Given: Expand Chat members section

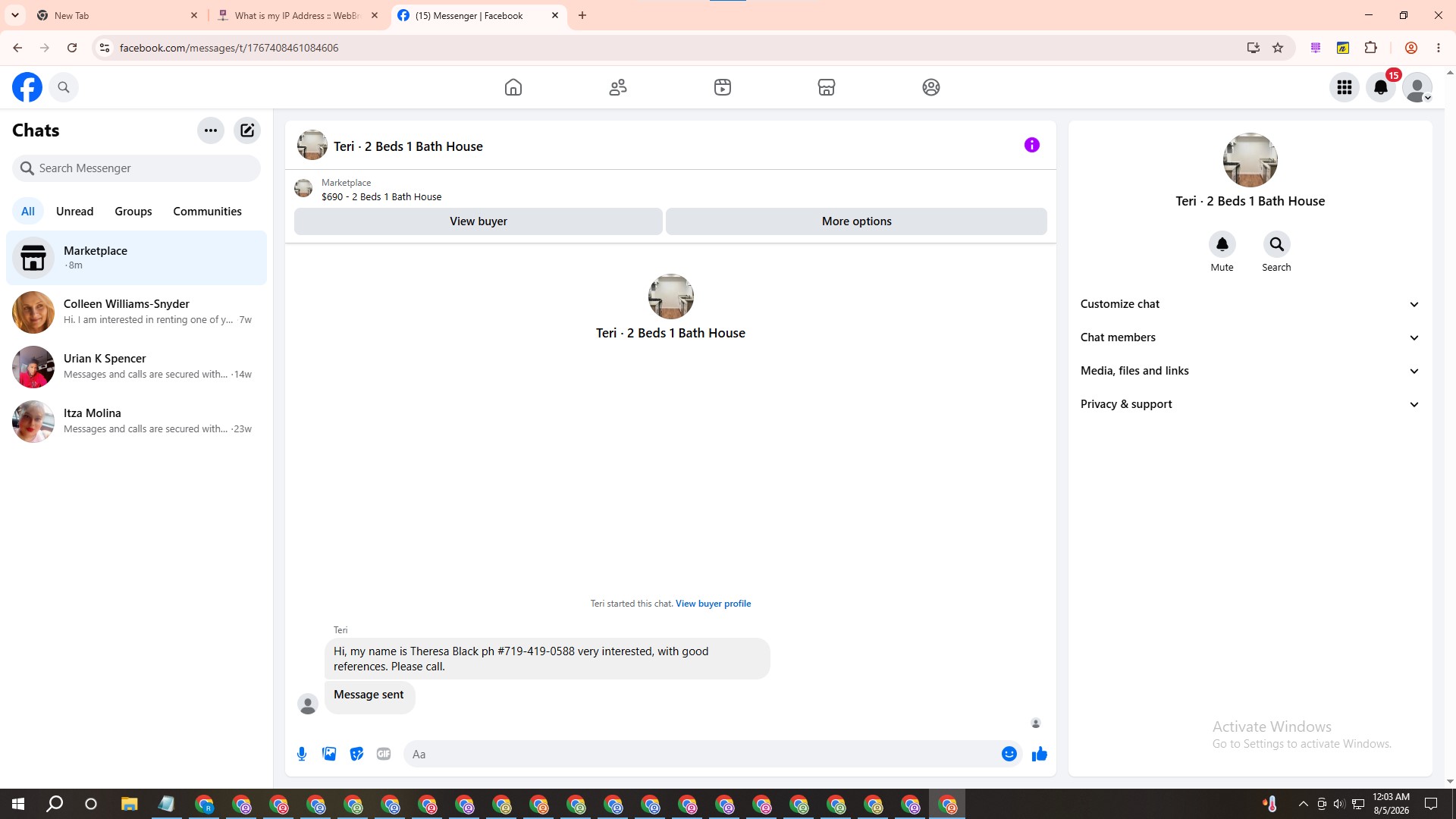Looking at the screenshot, I should click(1250, 337).
